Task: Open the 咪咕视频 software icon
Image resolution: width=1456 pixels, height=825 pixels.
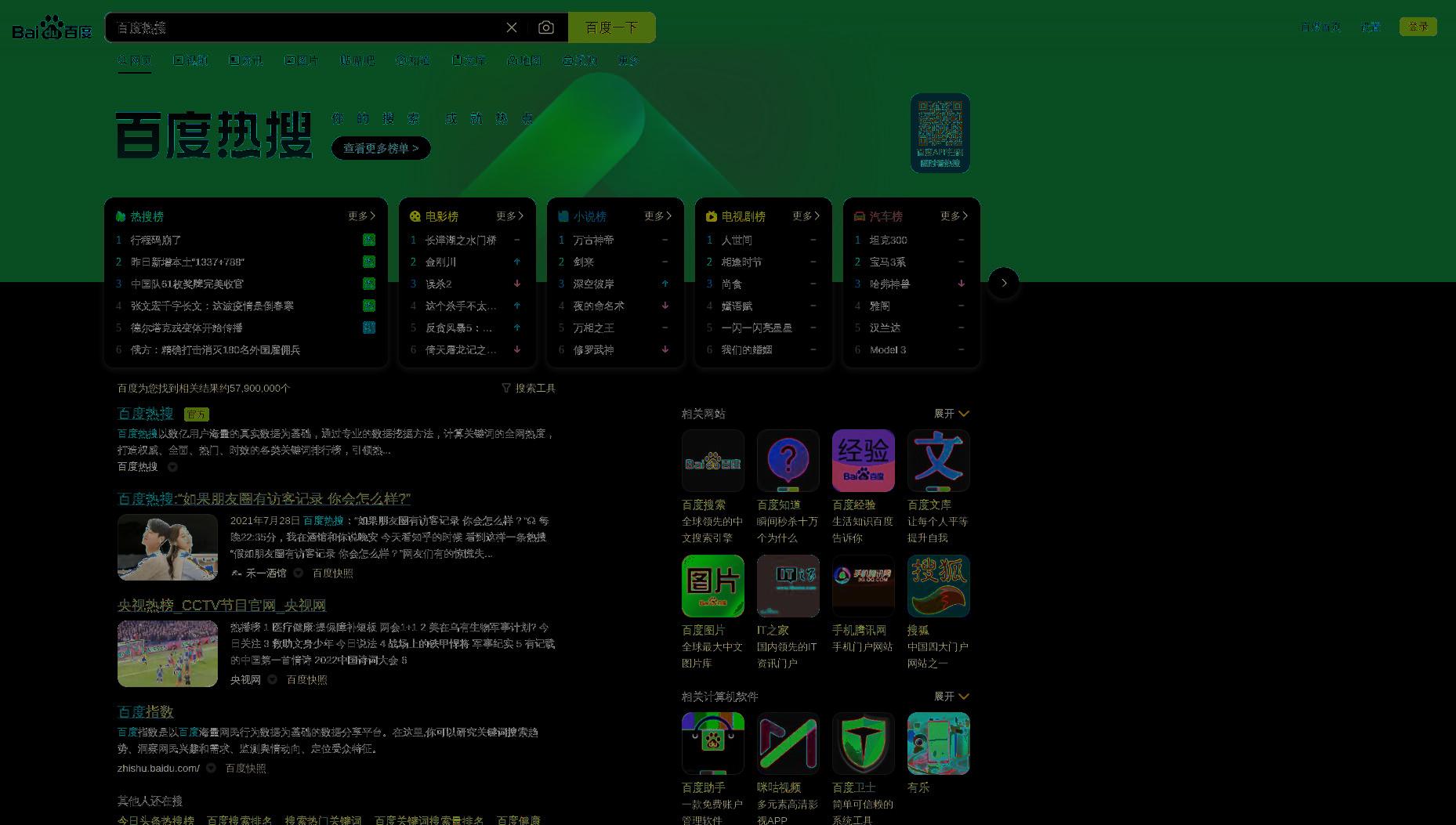Action: (x=788, y=744)
